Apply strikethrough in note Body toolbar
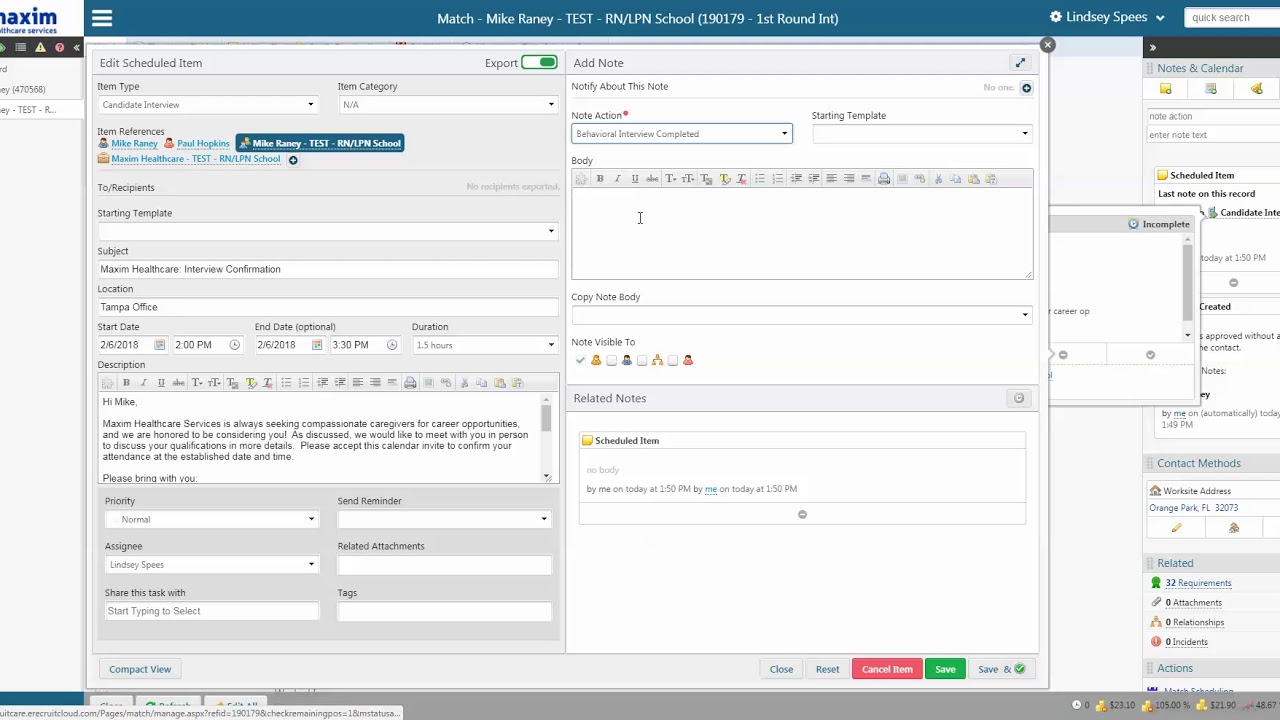Image resolution: width=1280 pixels, height=720 pixels. click(652, 179)
